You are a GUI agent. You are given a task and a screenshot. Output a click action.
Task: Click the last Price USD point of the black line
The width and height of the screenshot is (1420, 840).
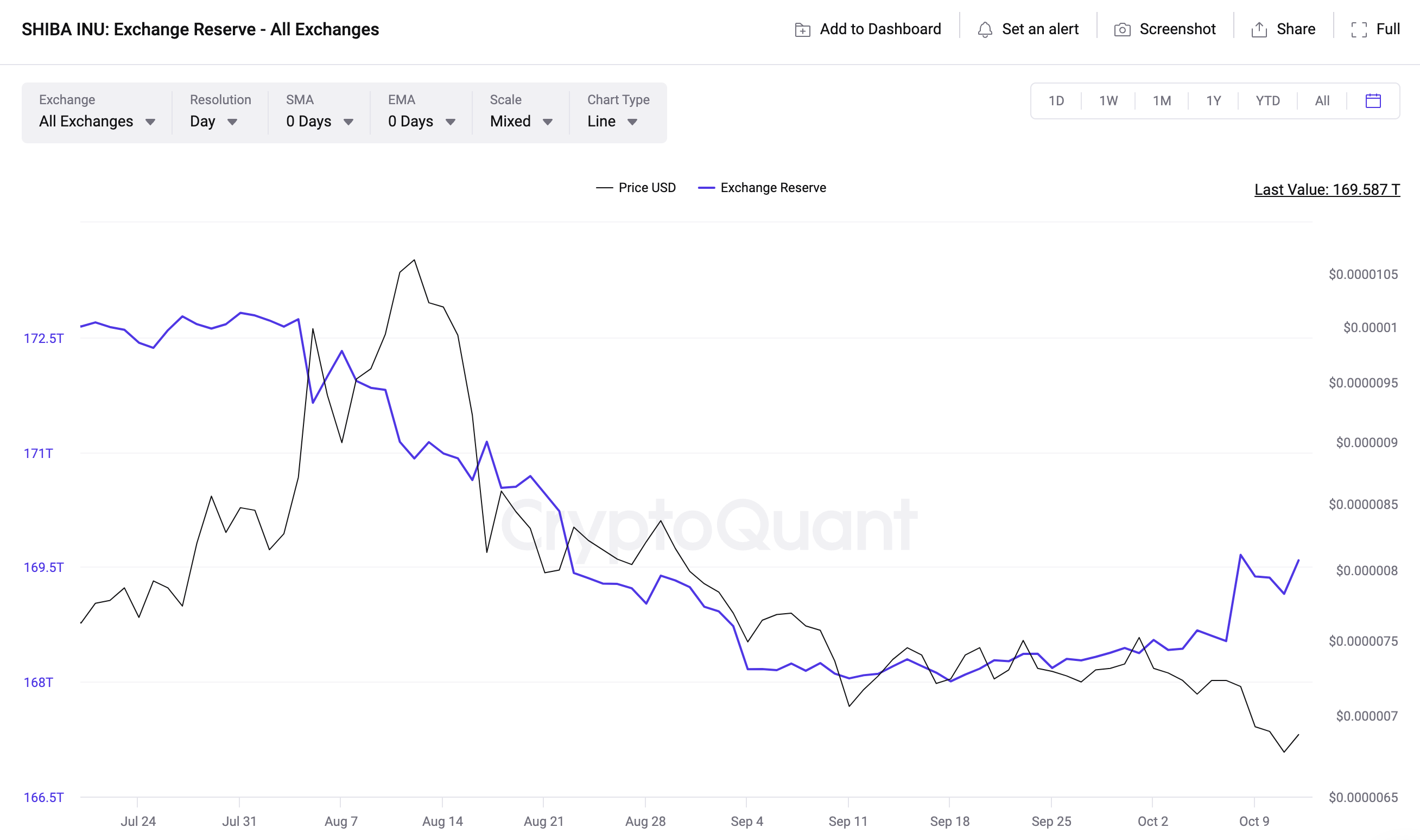(1298, 735)
